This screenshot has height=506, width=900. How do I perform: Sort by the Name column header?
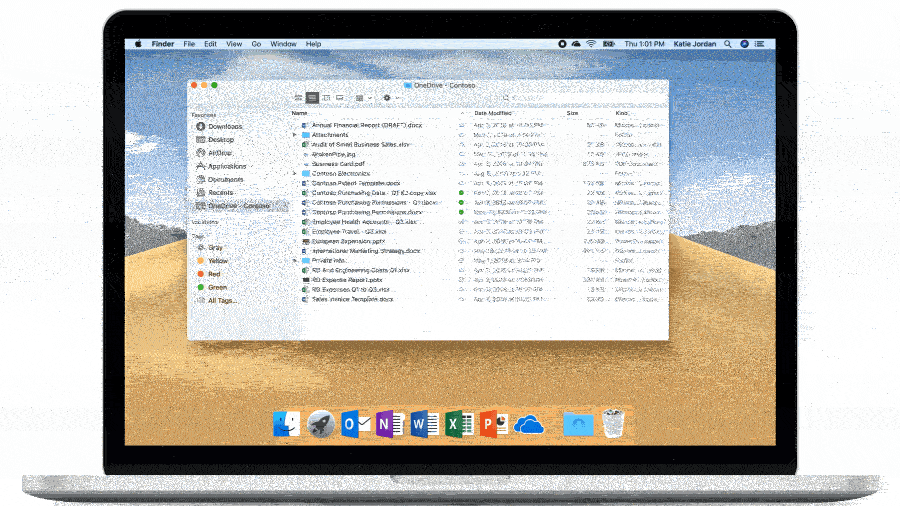(x=300, y=114)
